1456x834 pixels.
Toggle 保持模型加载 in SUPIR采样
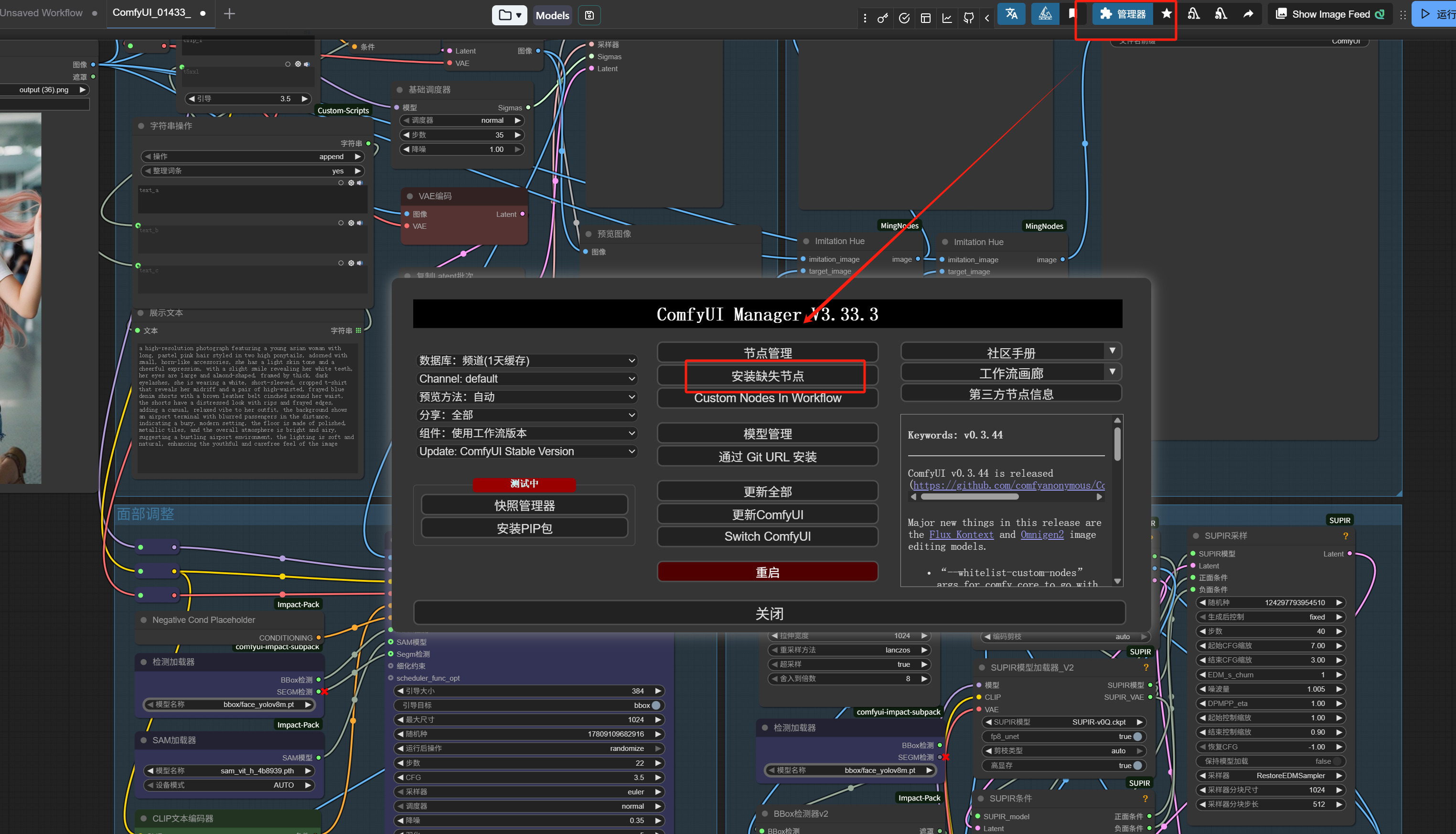(1336, 761)
